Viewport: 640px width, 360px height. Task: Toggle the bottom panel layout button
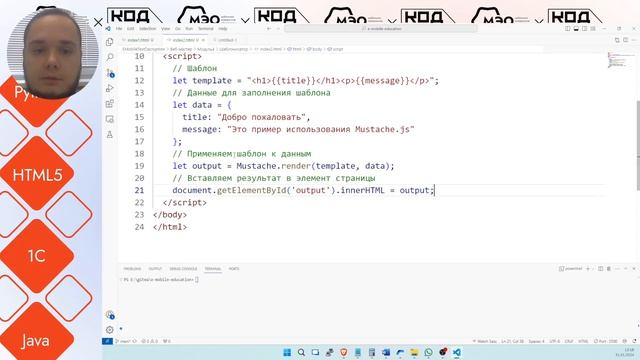click(576, 29)
